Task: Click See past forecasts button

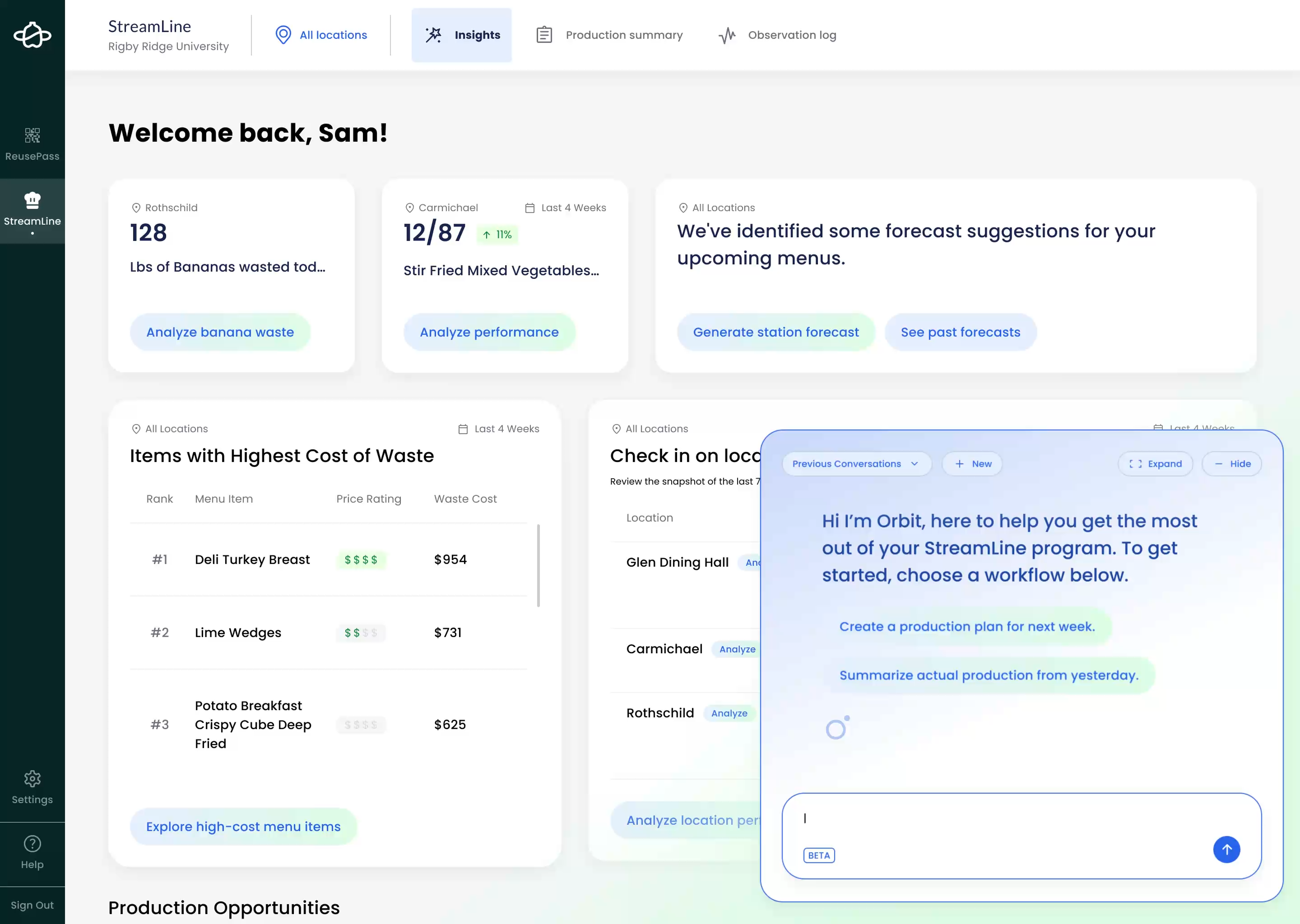Action: pos(960,332)
